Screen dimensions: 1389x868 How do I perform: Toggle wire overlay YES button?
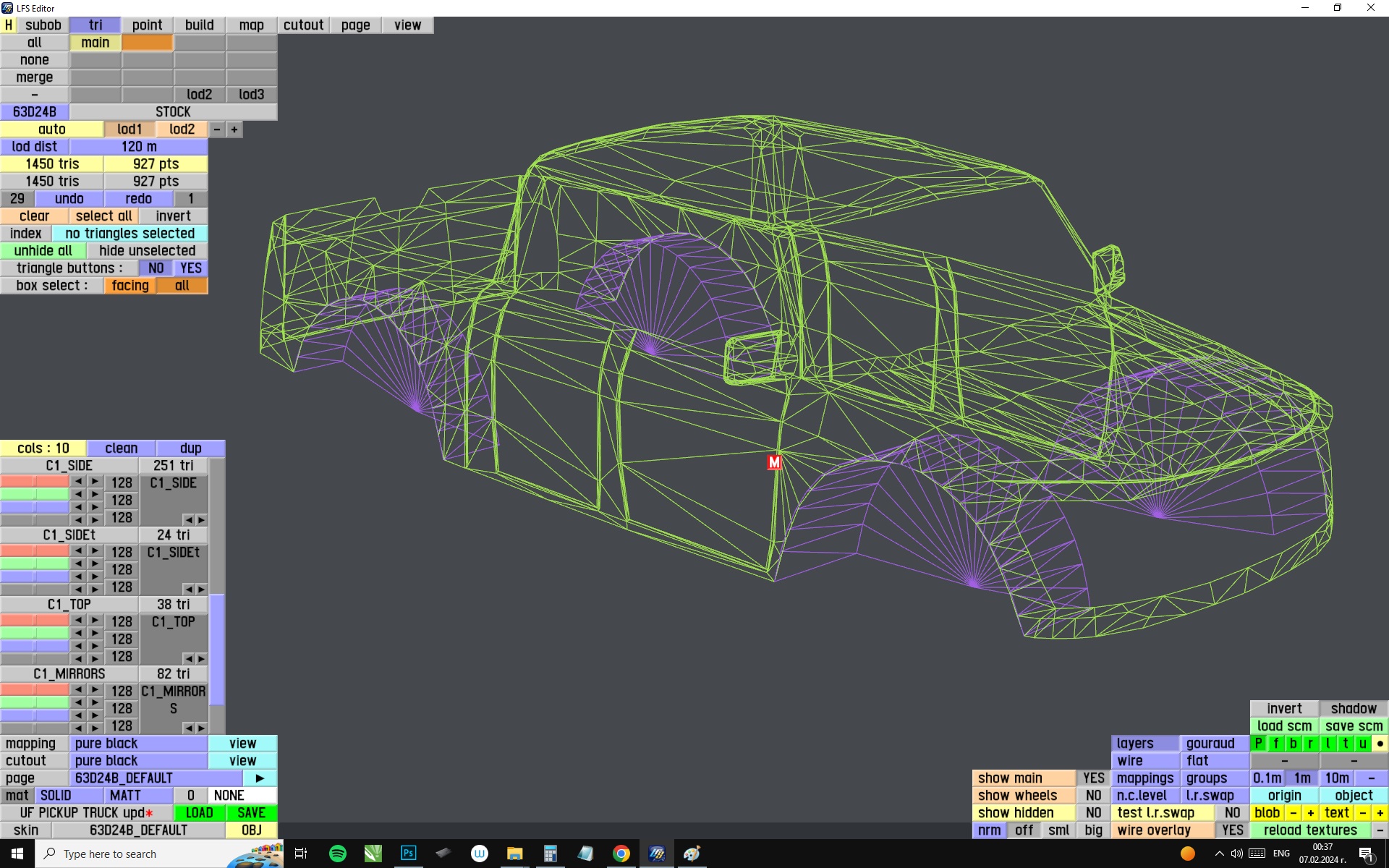click(1232, 830)
